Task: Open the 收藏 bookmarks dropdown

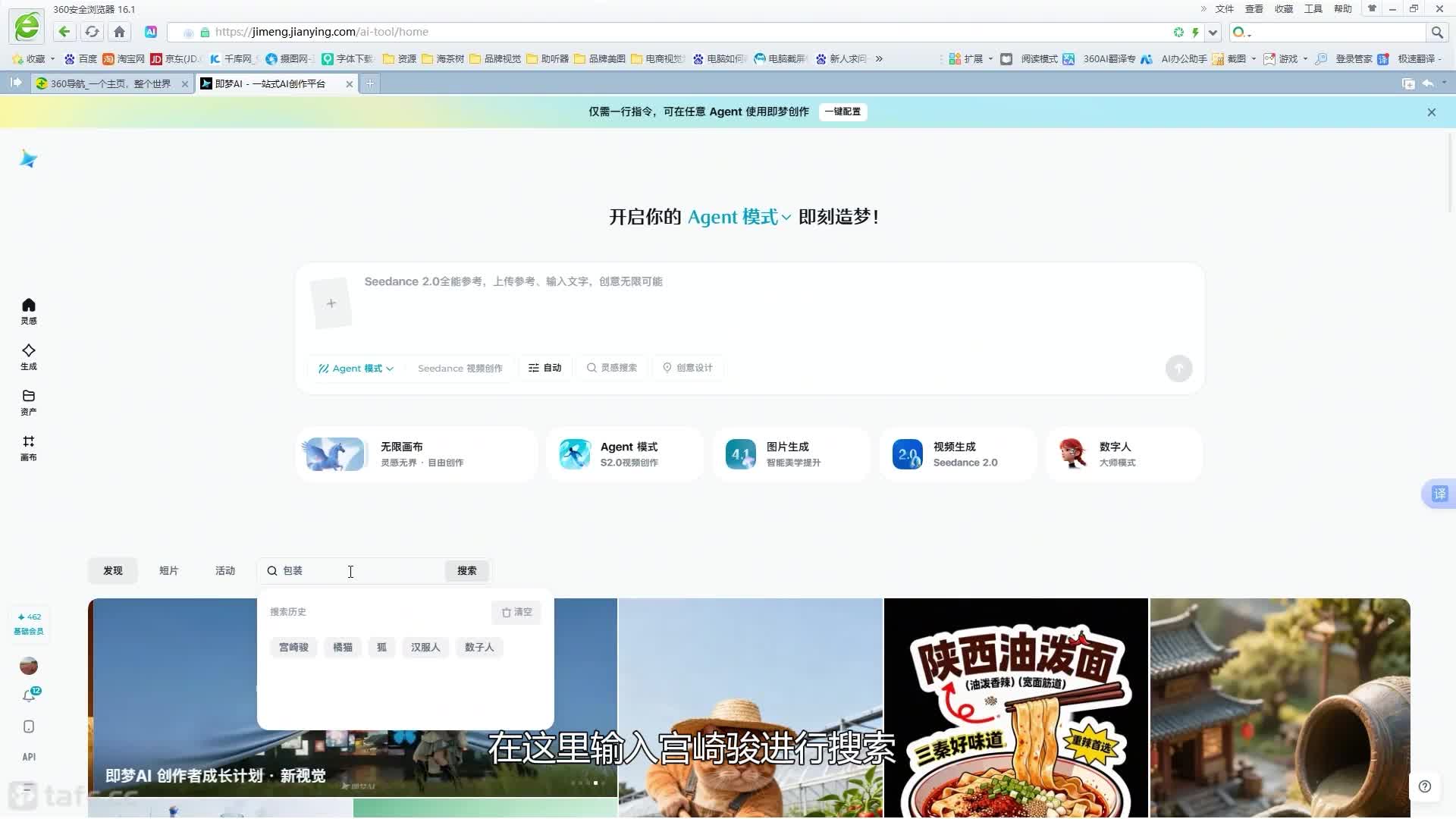Action: tap(33, 58)
